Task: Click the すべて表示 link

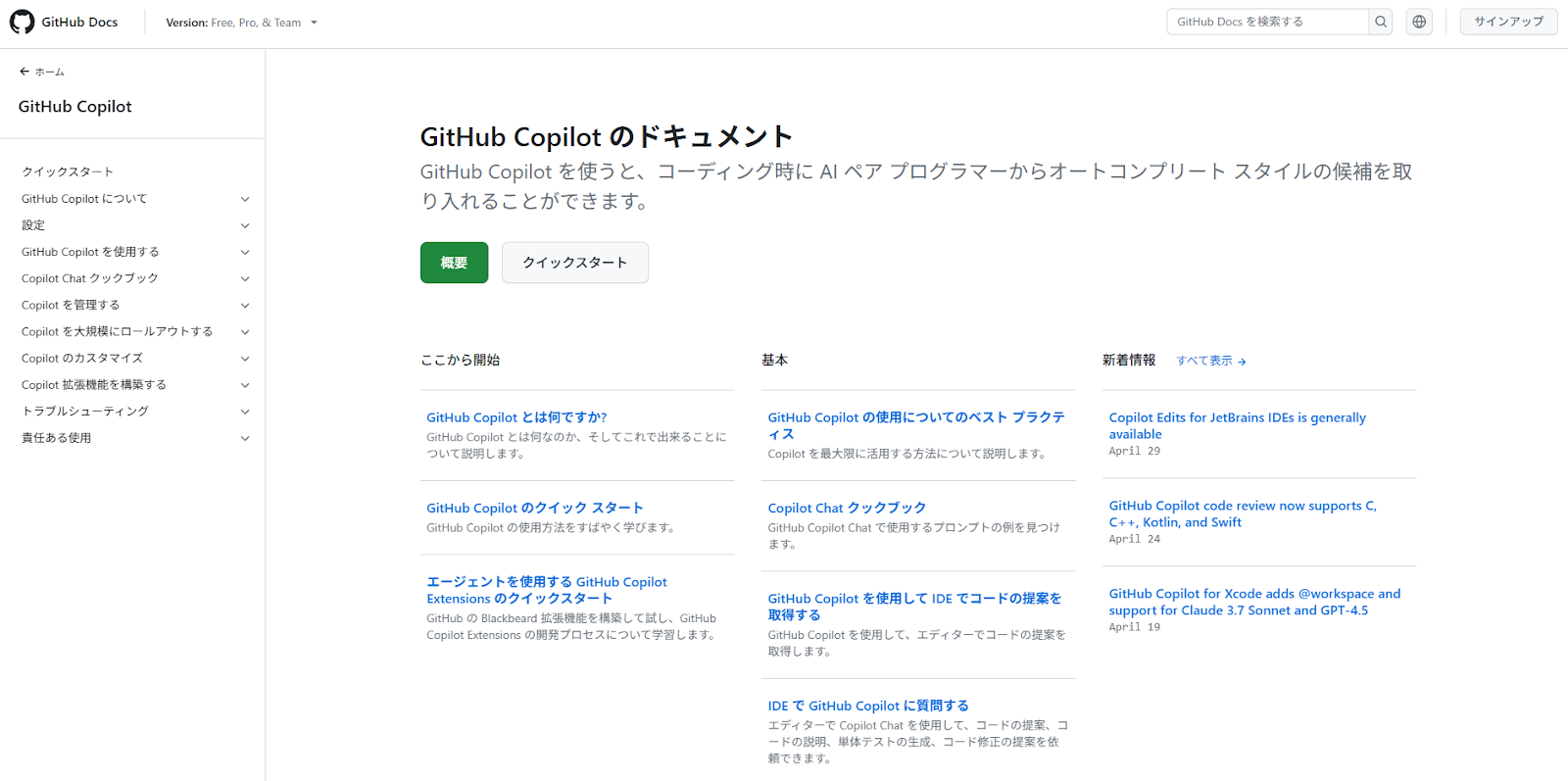Action: (1204, 361)
